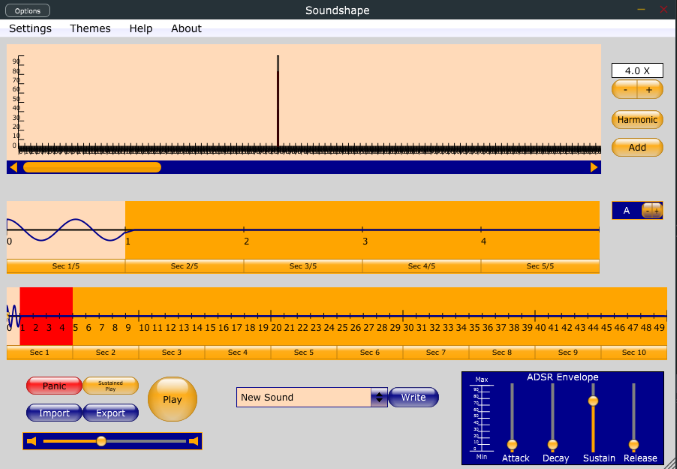The width and height of the screenshot is (677, 469).
Task: Increase the zoom with the plus button
Action: (649, 90)
